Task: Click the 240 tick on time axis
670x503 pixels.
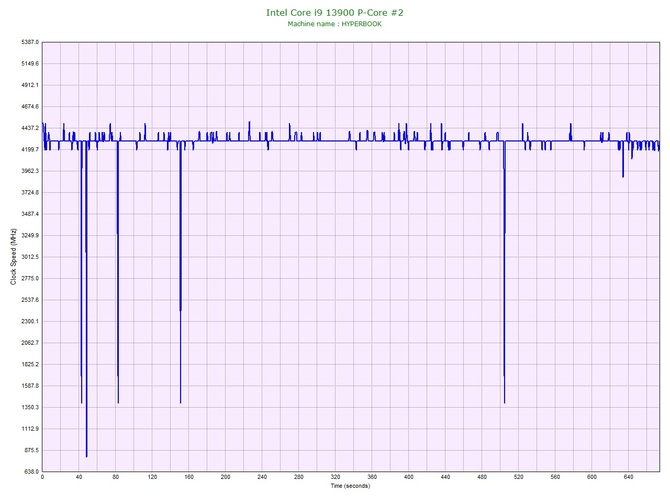Action: pos(262,477)
